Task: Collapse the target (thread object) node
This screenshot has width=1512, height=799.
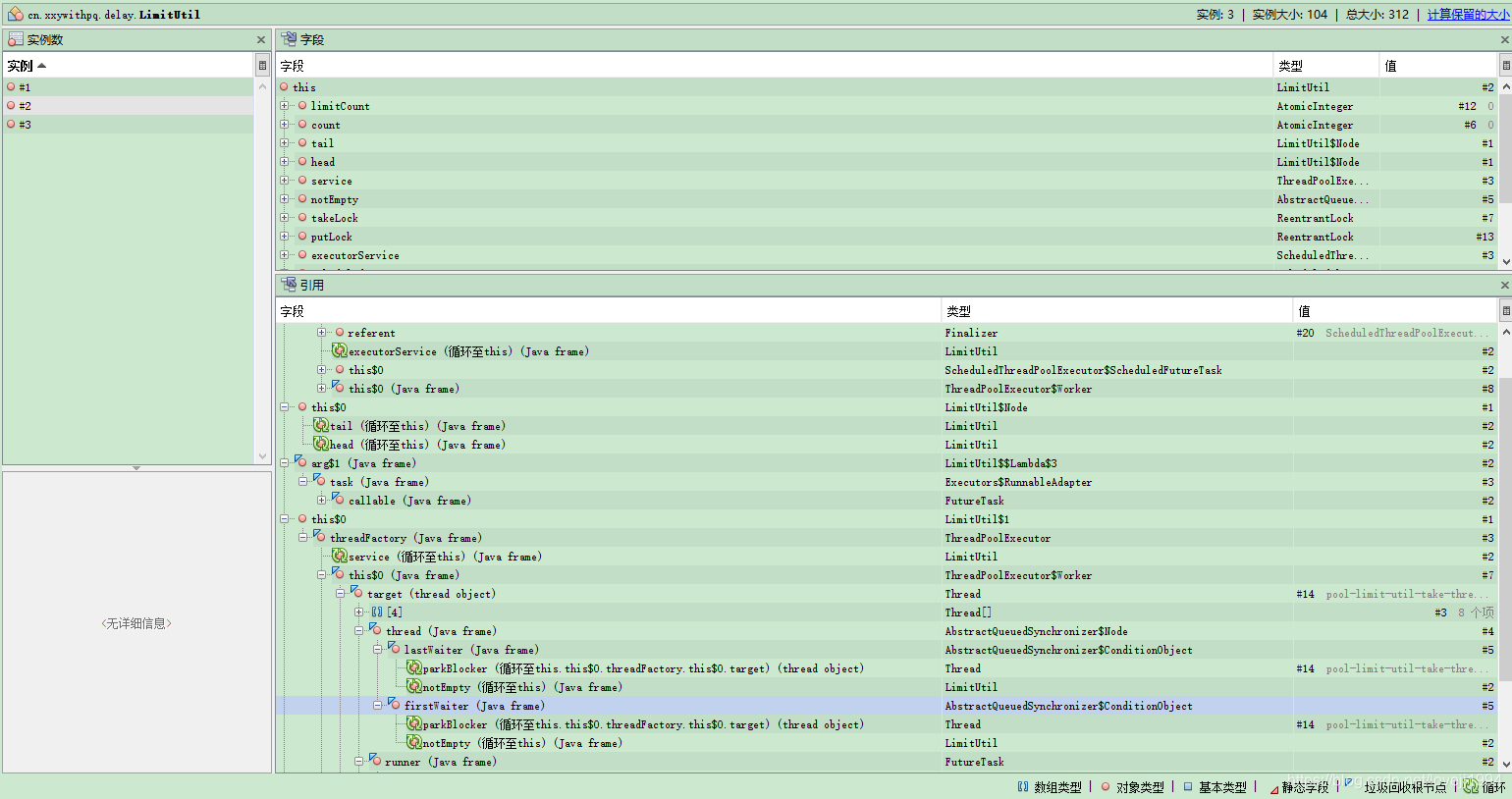Action: (x=341, y=594)
